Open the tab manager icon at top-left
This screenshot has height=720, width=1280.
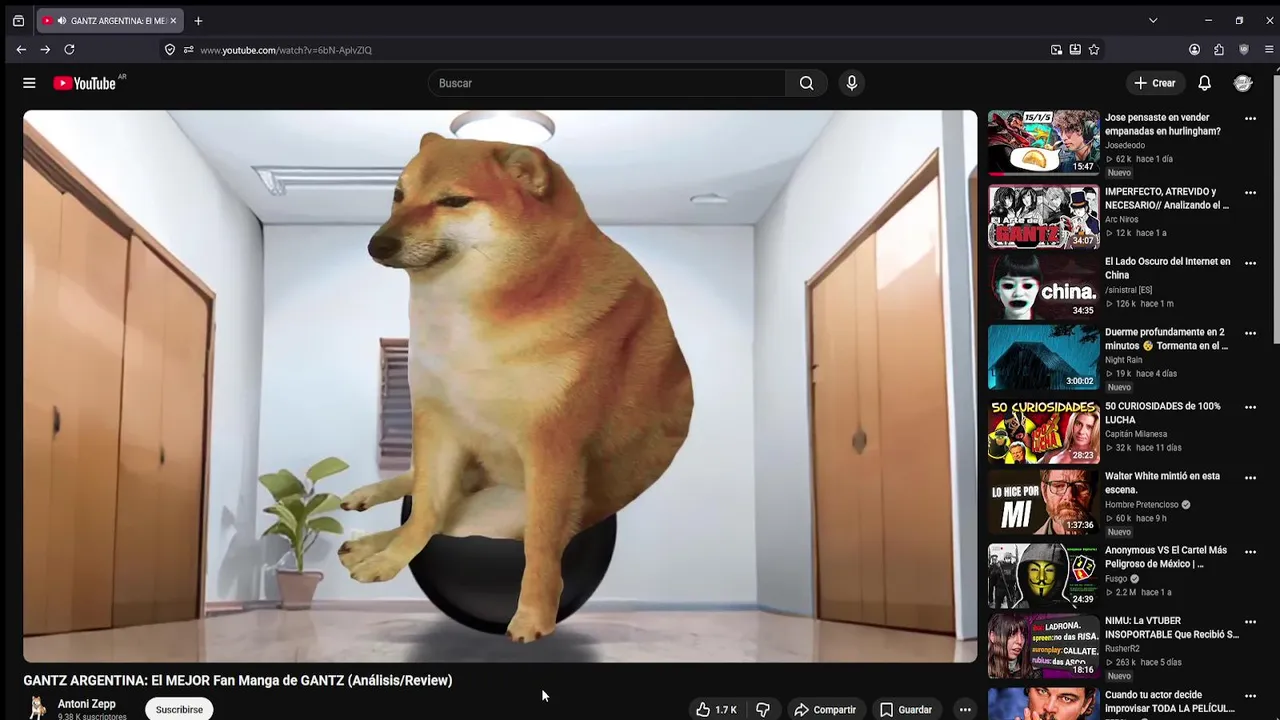[18, 20]
